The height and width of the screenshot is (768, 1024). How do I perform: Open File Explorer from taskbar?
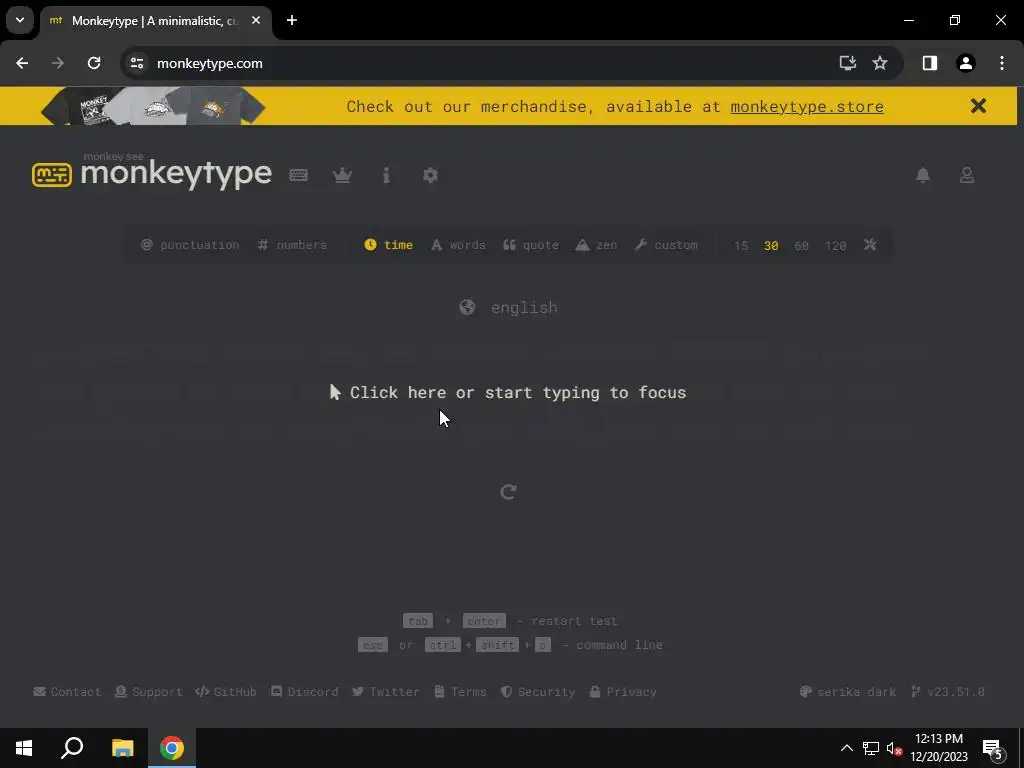tap(122, 748)
